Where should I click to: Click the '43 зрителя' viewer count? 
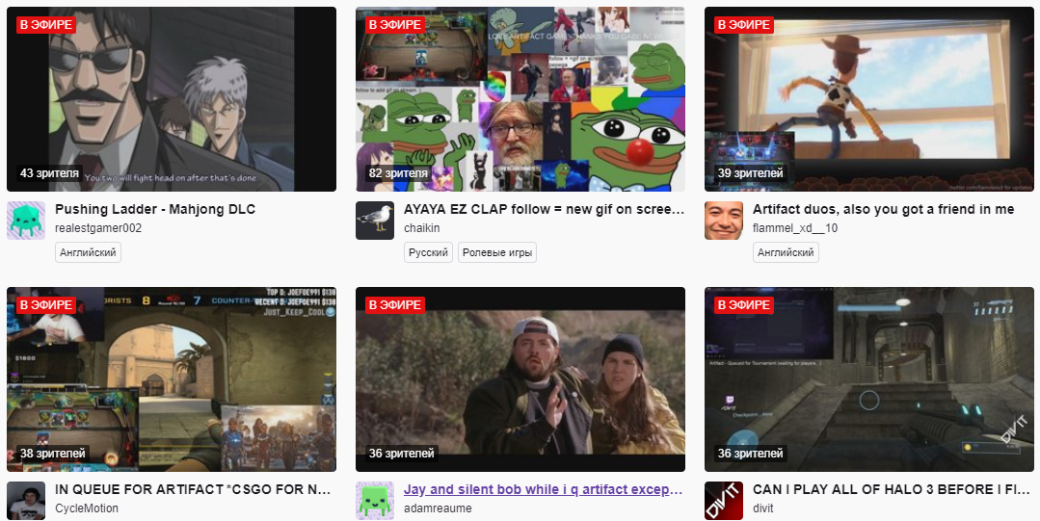pyautogui.click(x=50, y=173)
